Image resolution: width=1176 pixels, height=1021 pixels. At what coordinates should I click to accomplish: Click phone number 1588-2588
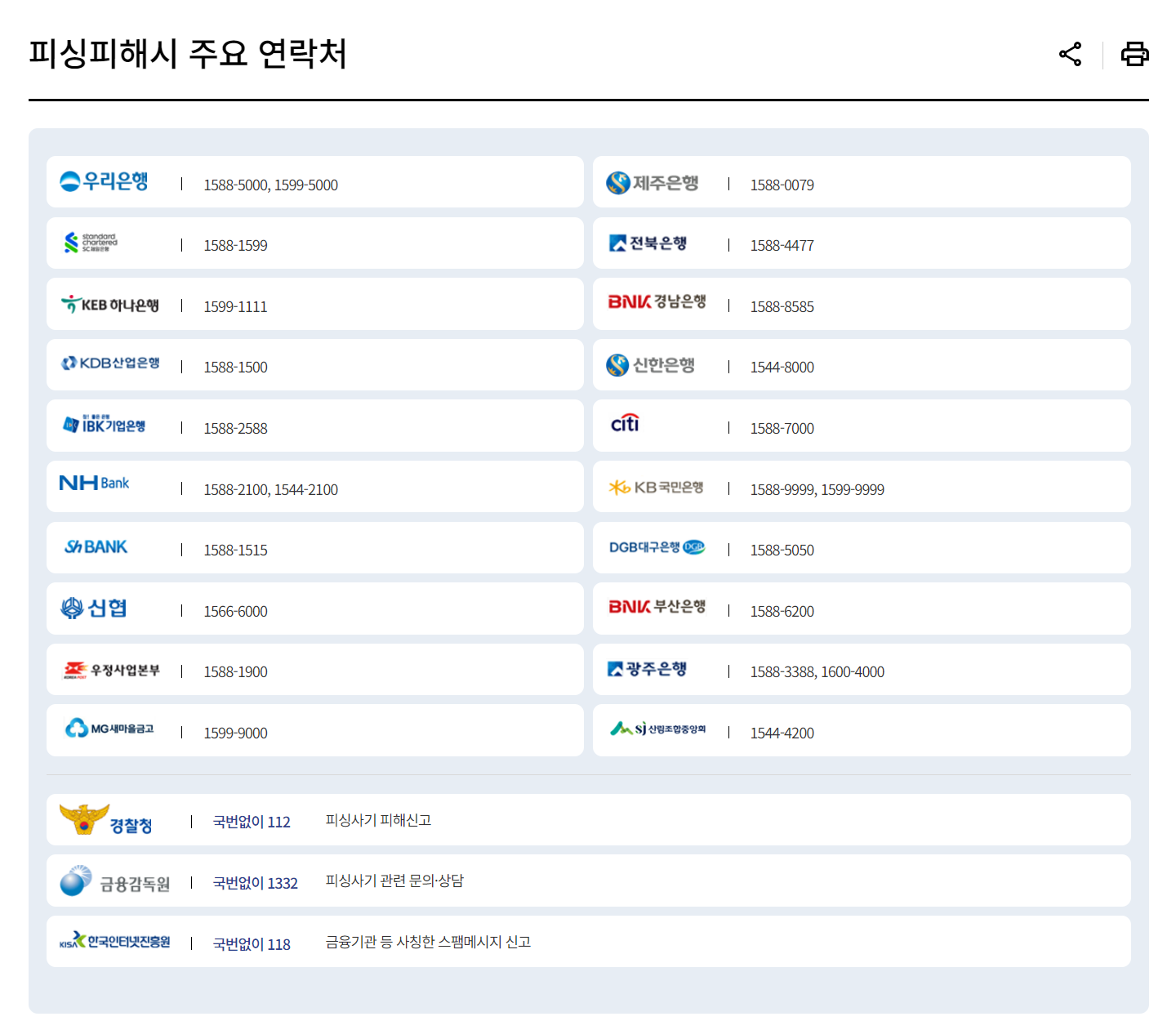pos(235,429)
